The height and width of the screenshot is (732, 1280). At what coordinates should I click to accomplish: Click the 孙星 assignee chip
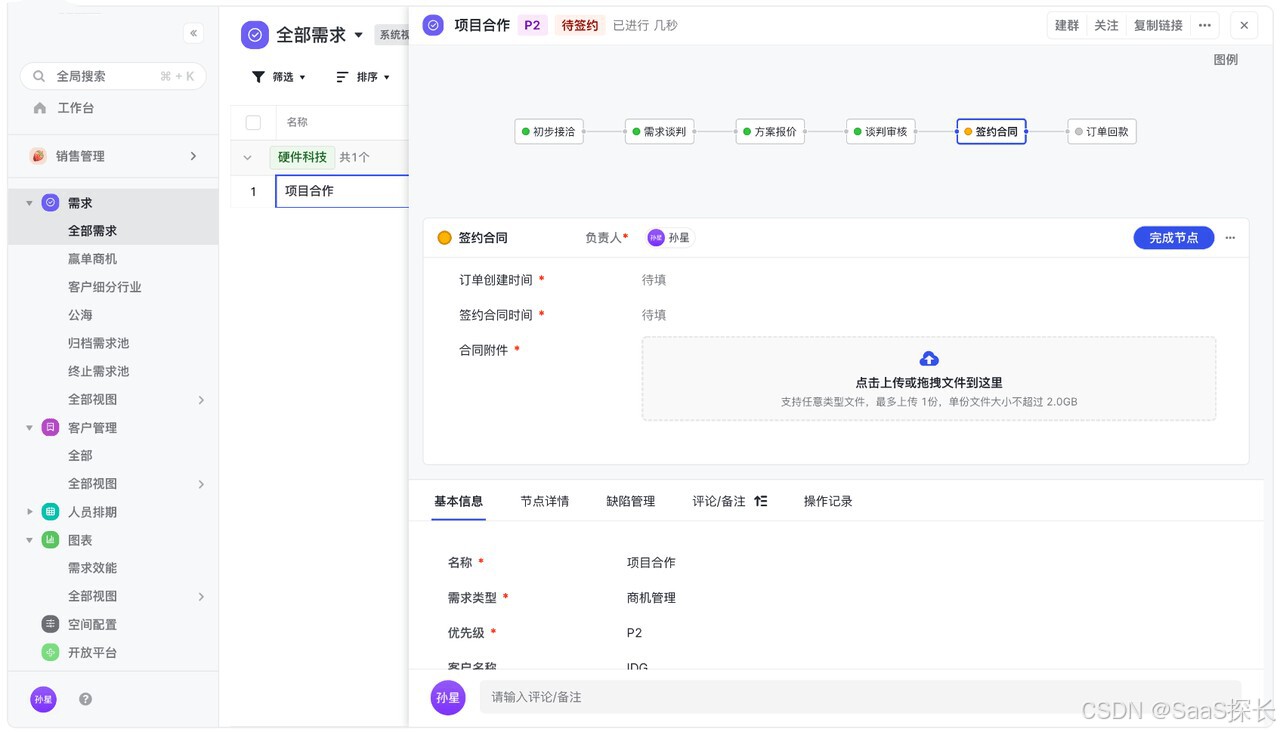[669, 238]
